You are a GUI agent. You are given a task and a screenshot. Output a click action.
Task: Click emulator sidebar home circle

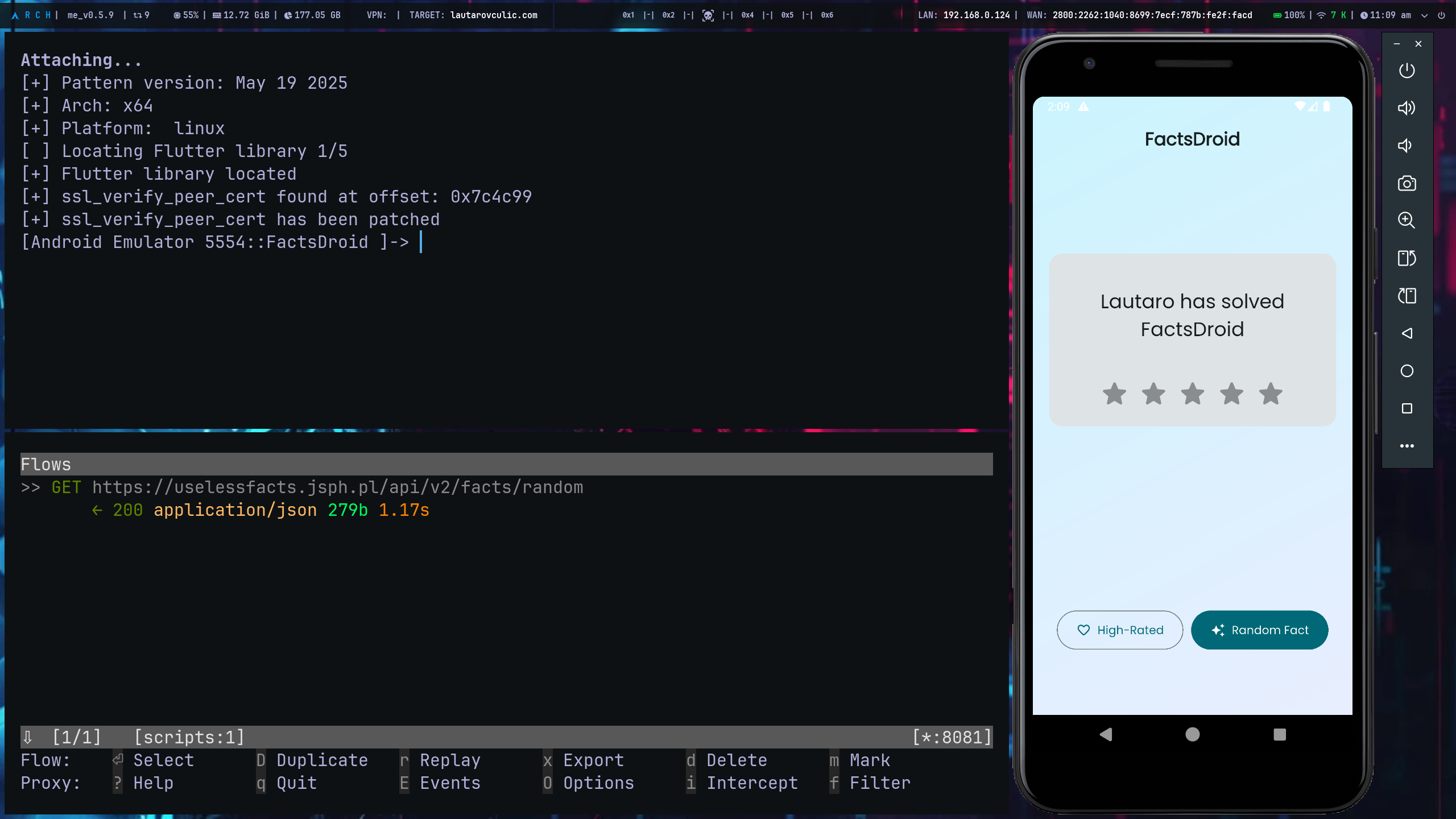coord(1407,371)
